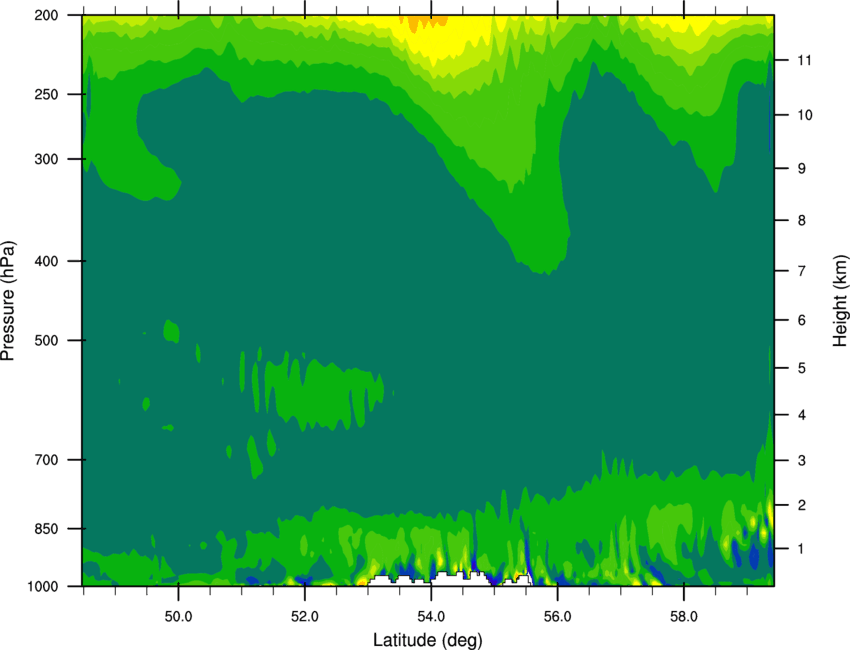The image size is (850, 650).
Task: Click the 200 pressure tick label
Action: point(46,15)
